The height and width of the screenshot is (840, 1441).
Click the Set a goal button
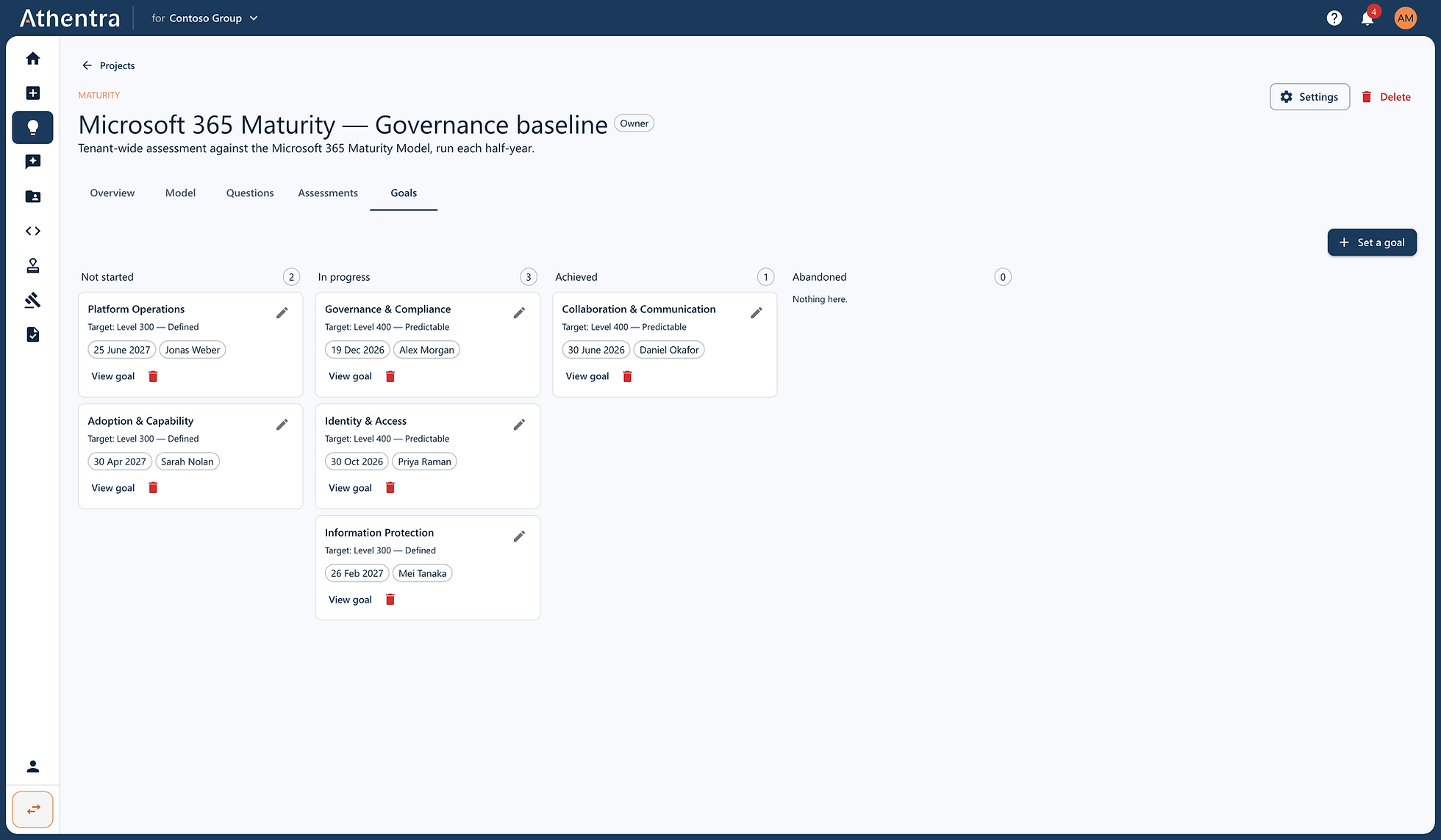(x=1372, y=243)
